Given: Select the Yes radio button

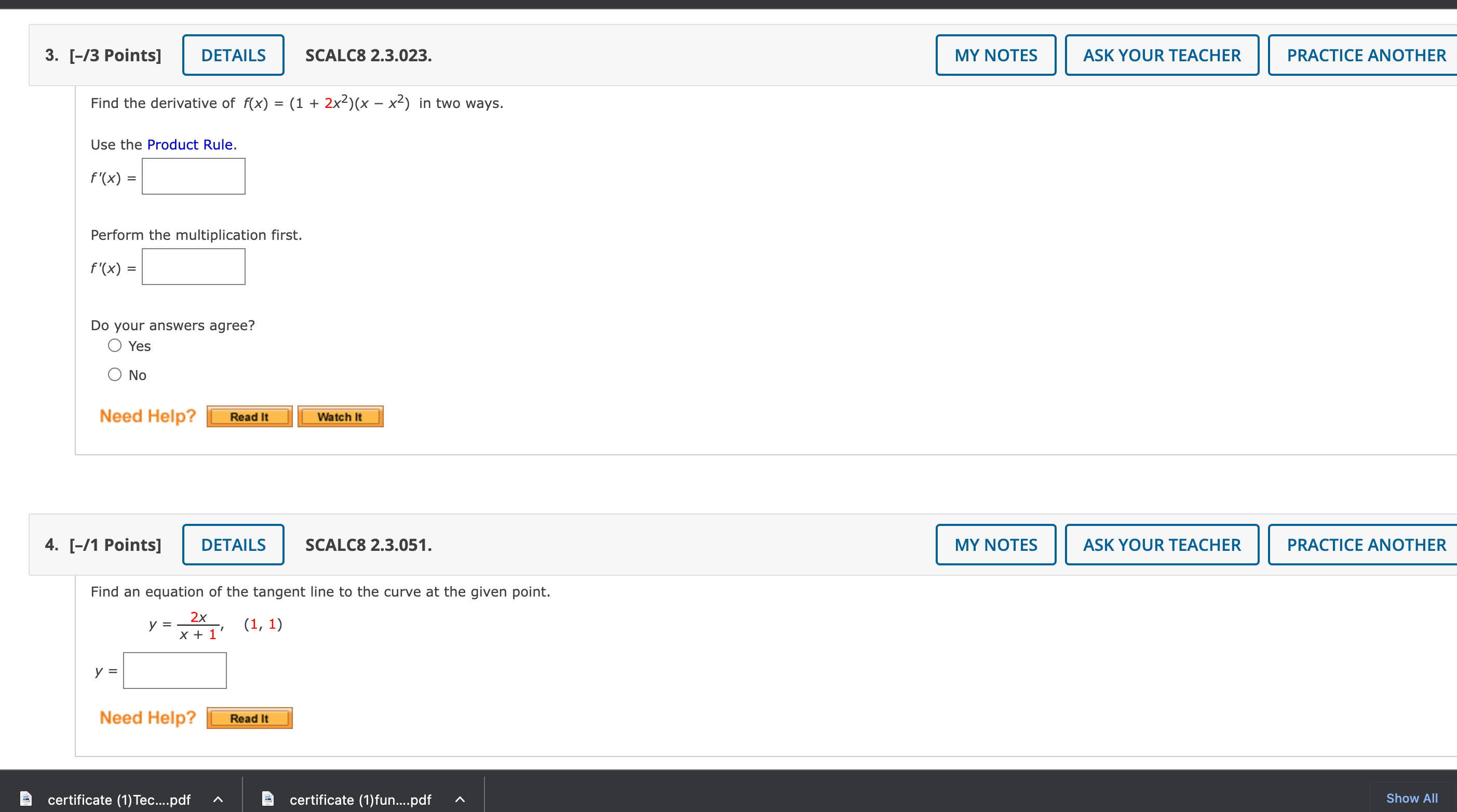Looking at the screenshot, I should (x=114, y=345).
